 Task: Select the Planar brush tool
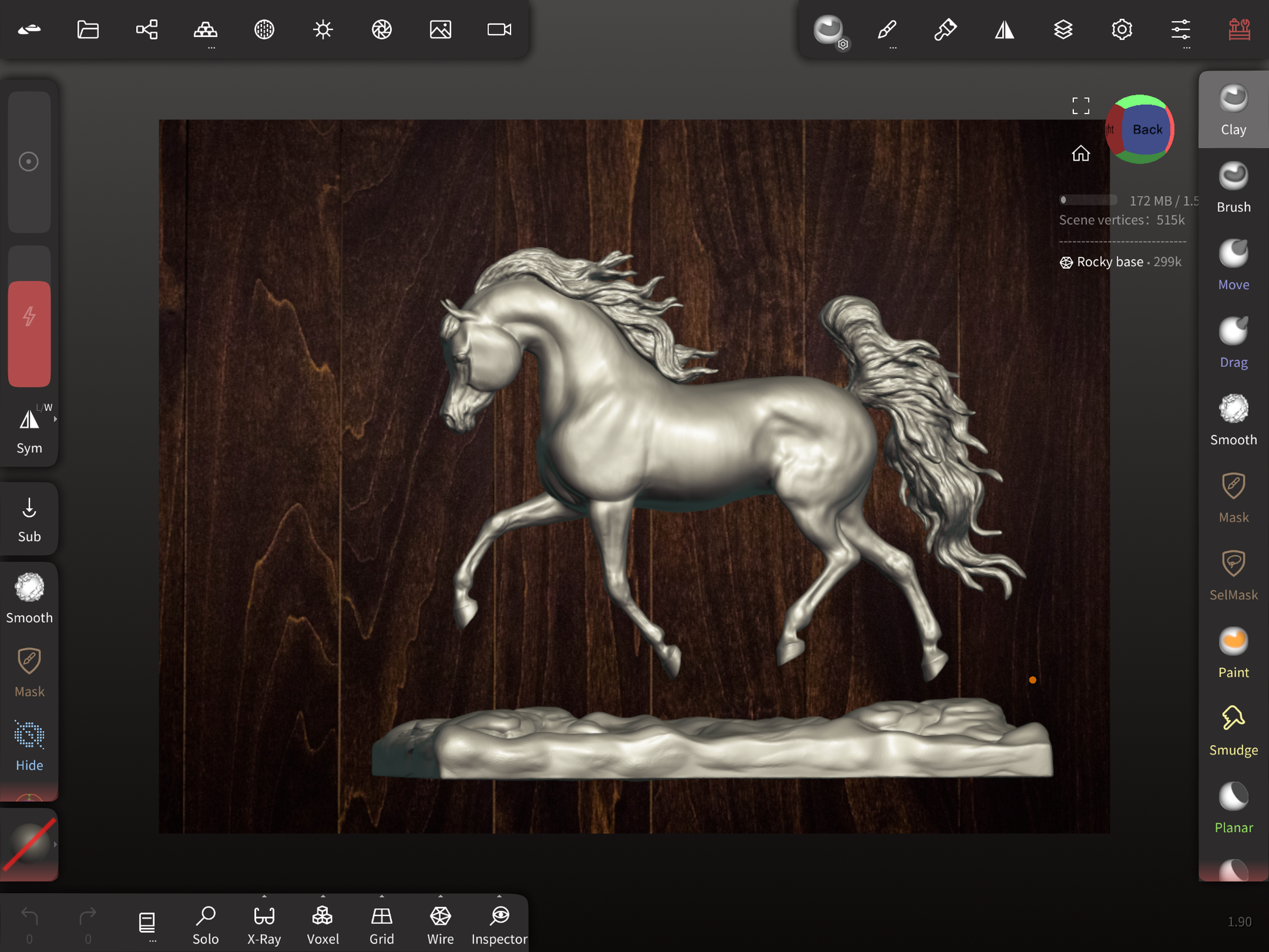(x=1232, y=808)
